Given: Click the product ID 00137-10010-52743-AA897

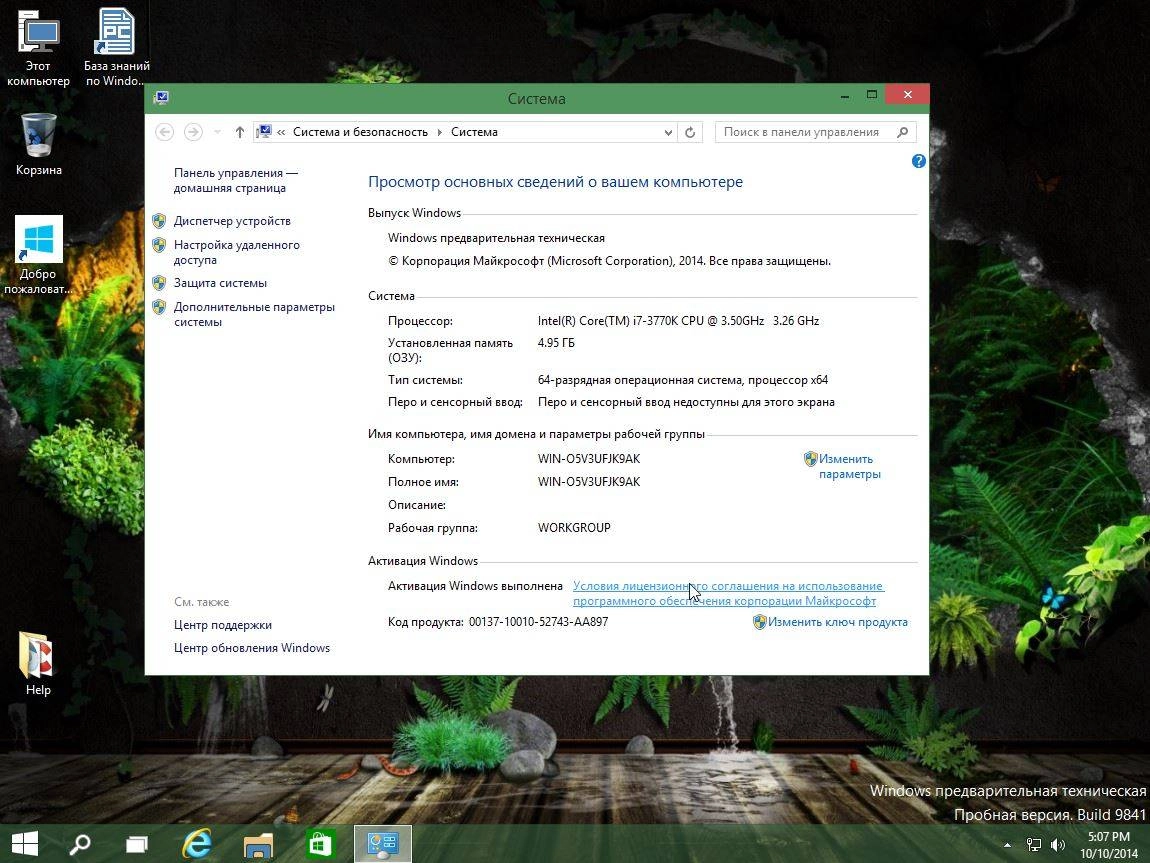Looking at the screenshot, I should (x=538, y=622).
